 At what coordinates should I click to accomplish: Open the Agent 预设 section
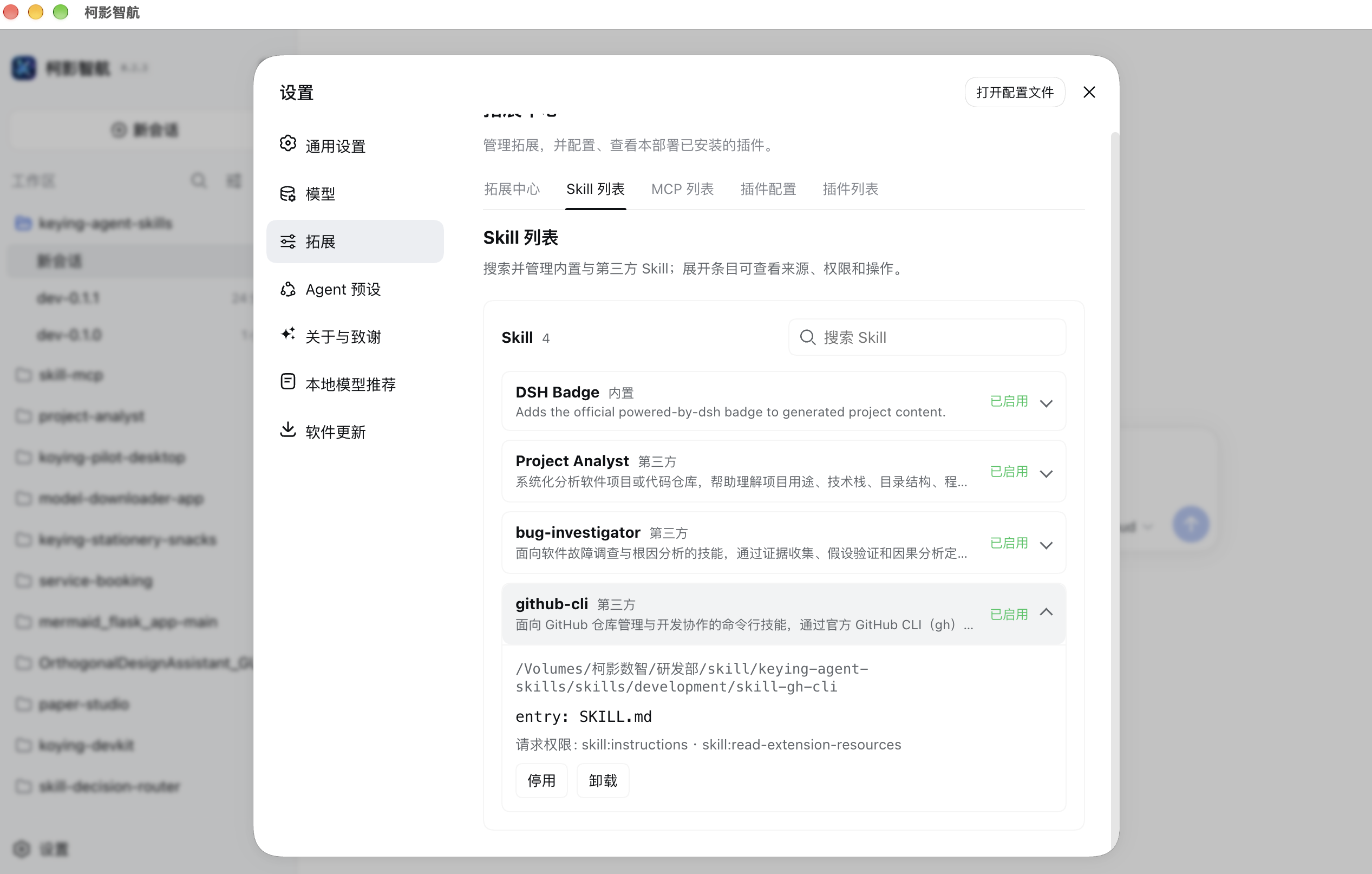[355, 289]
